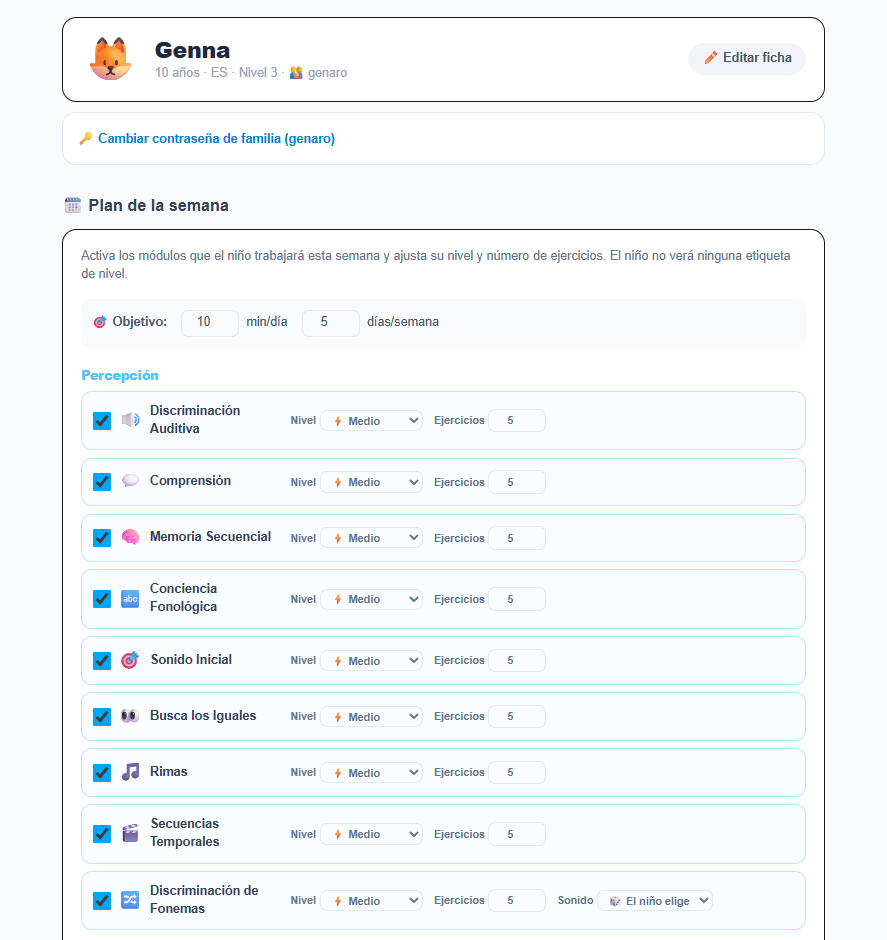The height and width of the screenshot is (940, 887).
Task: Click the shuffle icon for Discriminación de Fonemas
Action: point(130,900)
